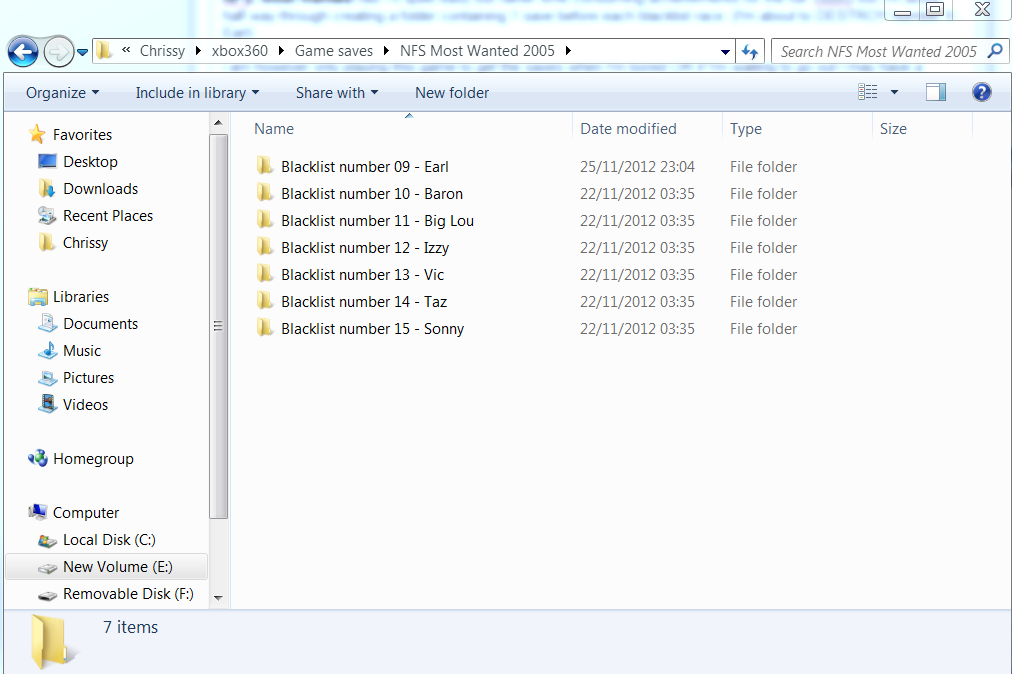This screenshot has width=1012, height=674.
Task: Sort files by Date modified column
Action: point(628,129)
